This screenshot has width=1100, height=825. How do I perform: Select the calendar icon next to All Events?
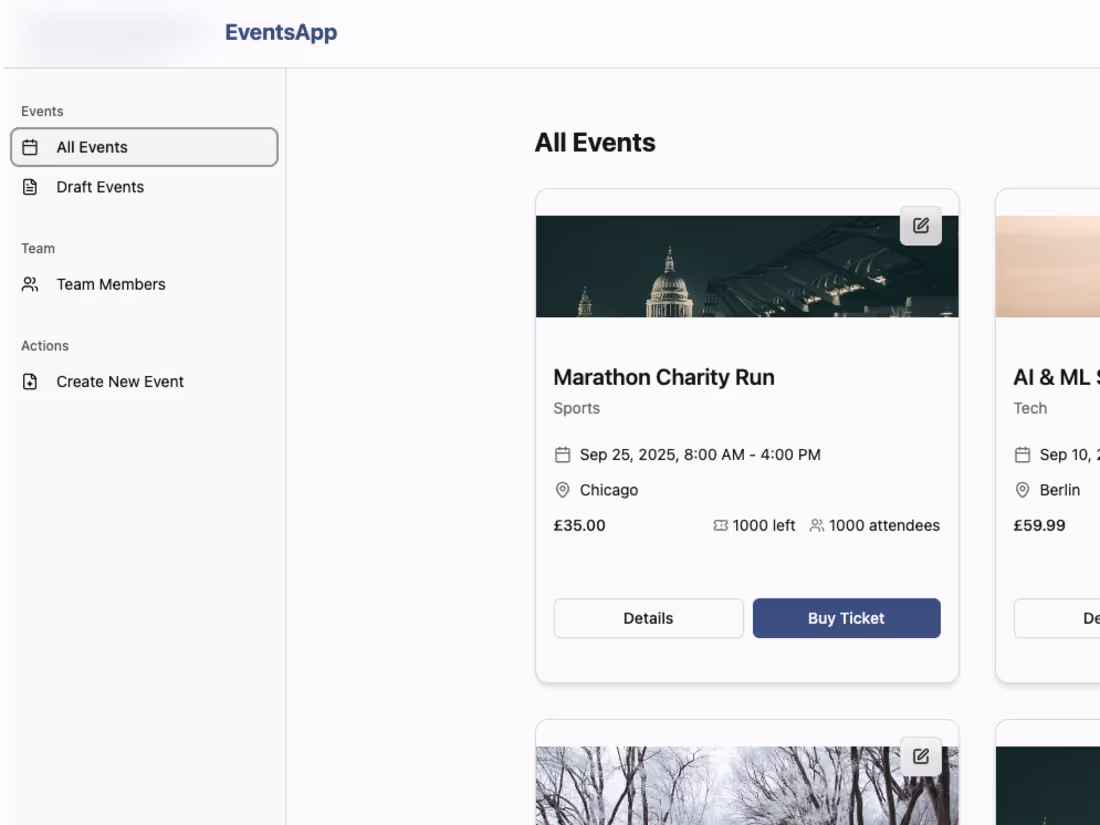(31, 146)
